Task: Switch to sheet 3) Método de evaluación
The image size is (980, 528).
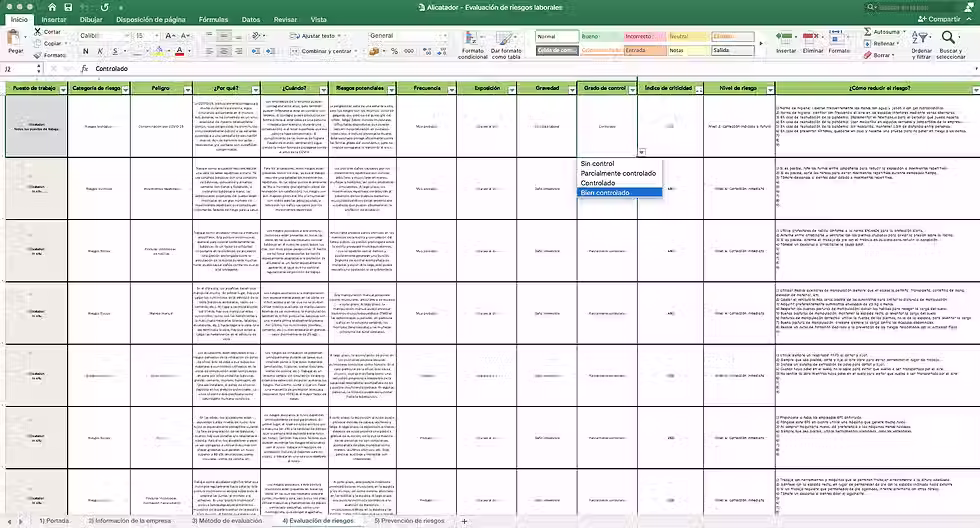Action: [x=226, y=521]
